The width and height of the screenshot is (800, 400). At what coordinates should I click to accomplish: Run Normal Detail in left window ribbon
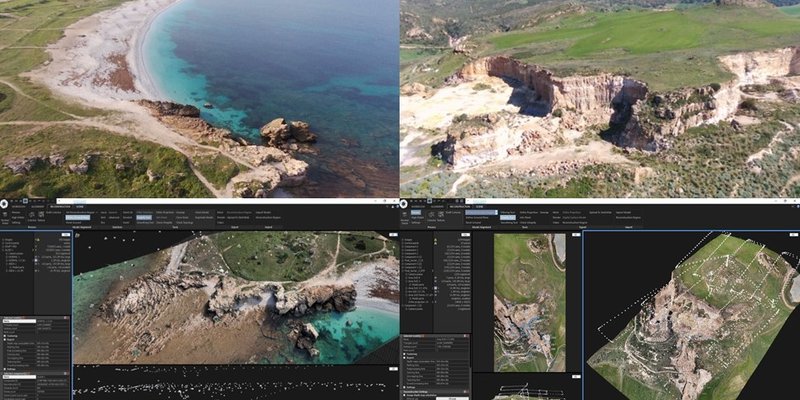pos(5,218)
